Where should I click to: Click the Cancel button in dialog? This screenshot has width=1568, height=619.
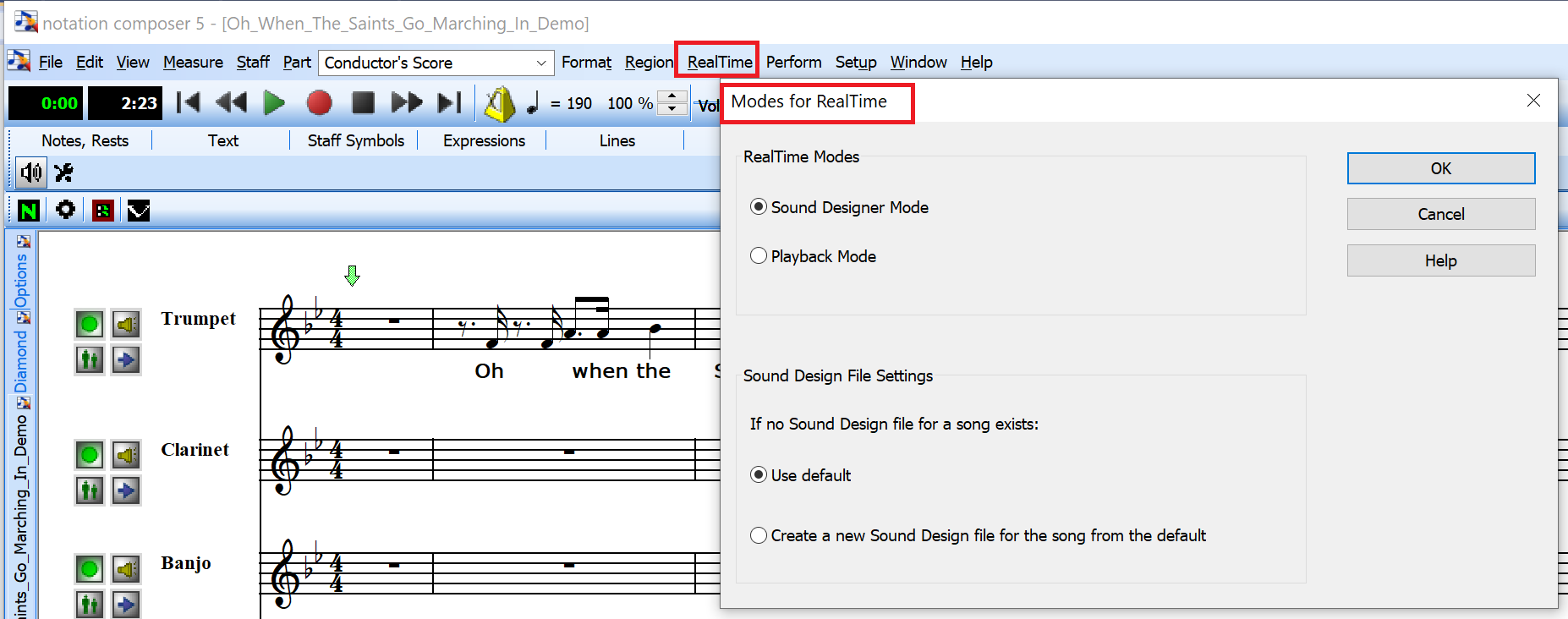pos(1440,214)
